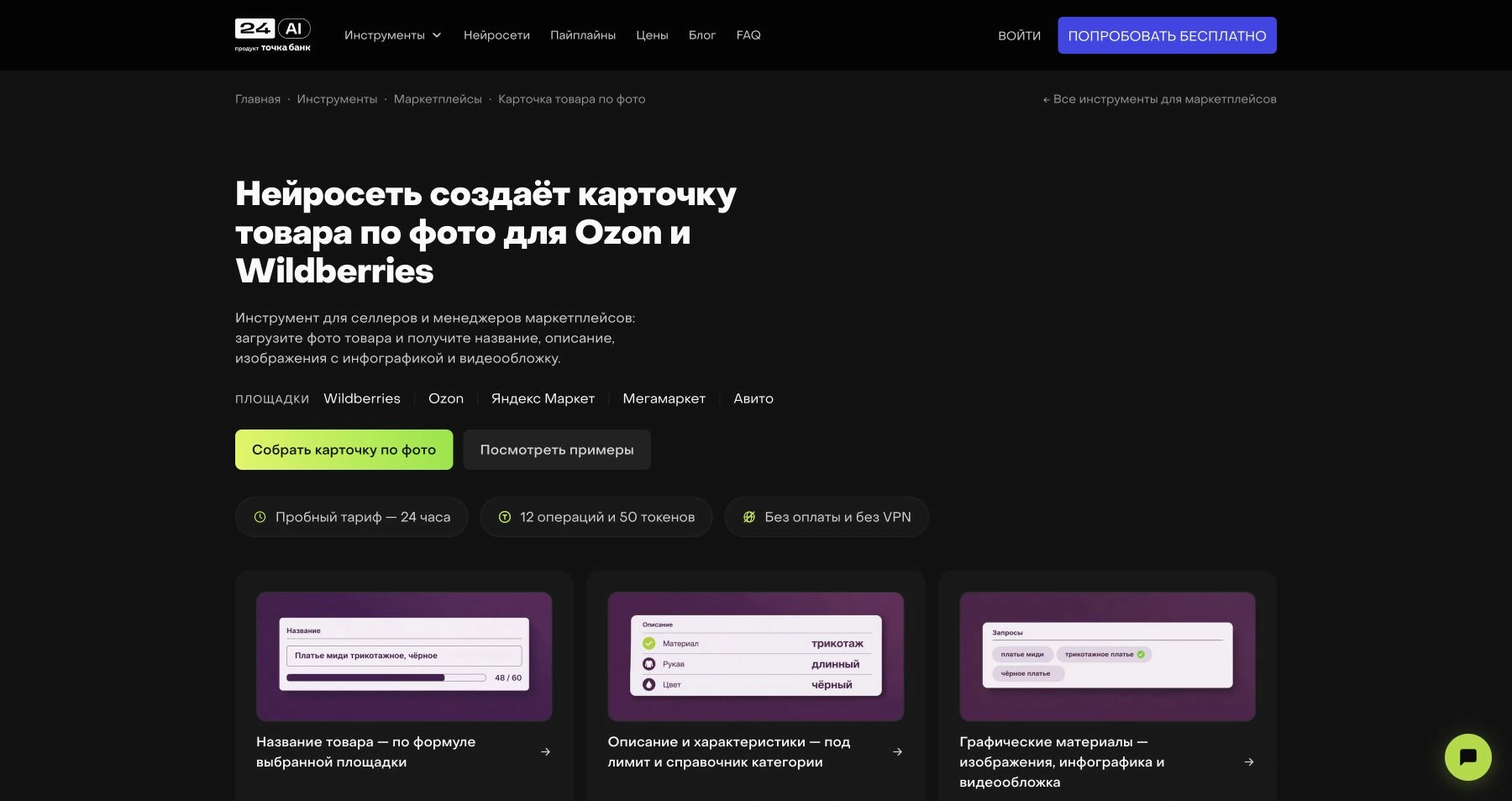Viewport: 1512px width, 801px height.
Task: Click Название товара — по формуле card title
Action: point(366,752)
